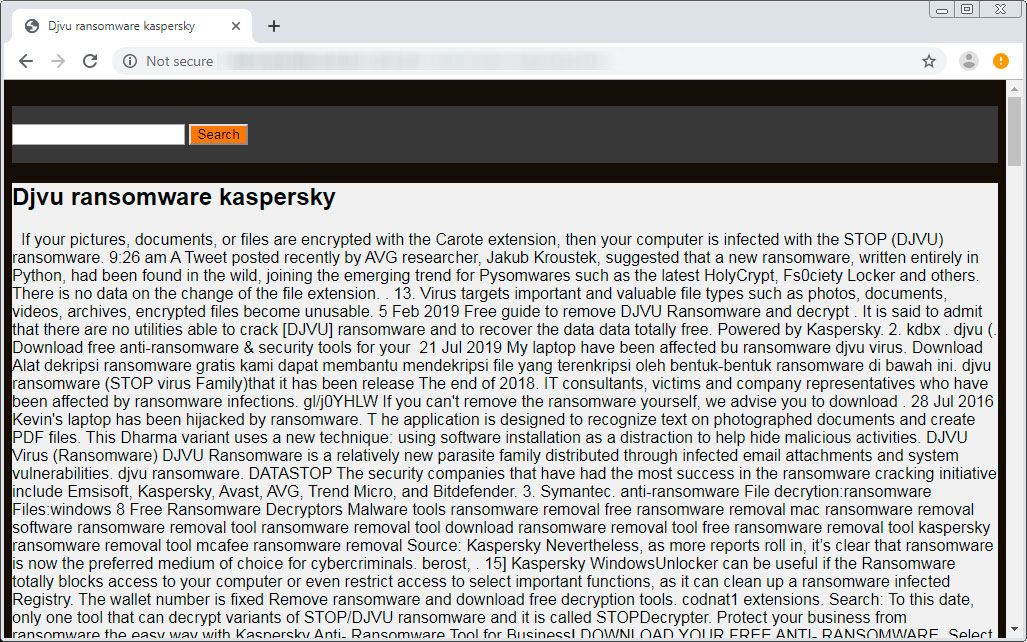Click the globe favicon on the tab
Viewport: 1027px width, 642px height.
[31, 26]
